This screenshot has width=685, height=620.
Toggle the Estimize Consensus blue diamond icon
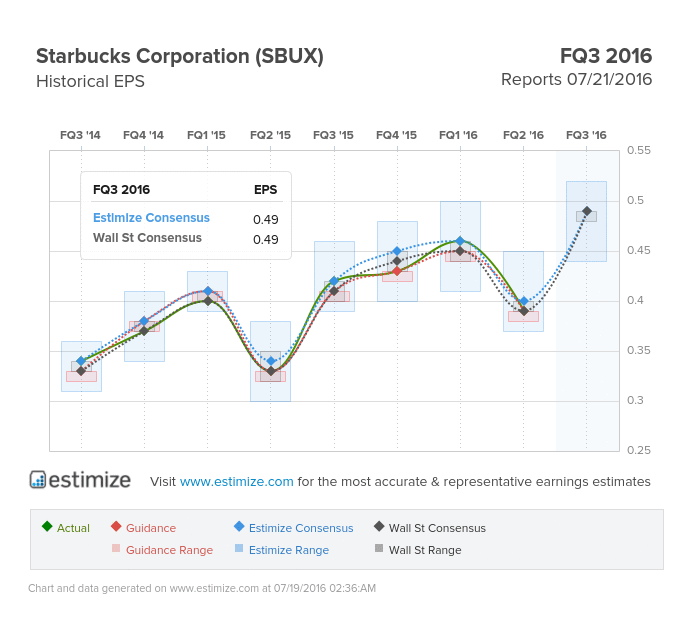239,526
